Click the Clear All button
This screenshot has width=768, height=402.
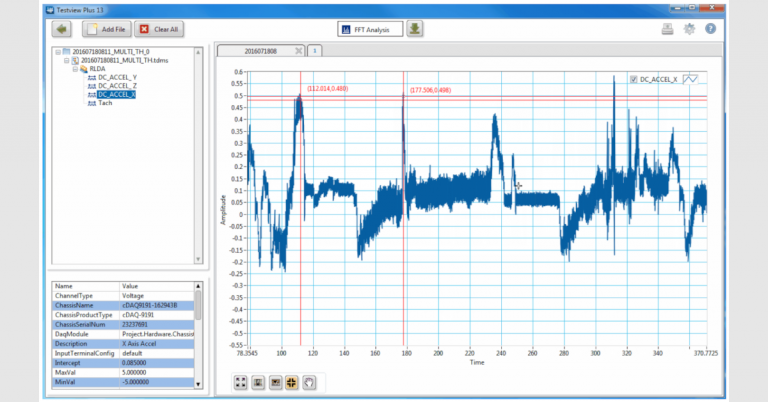[x=159, y=29]
